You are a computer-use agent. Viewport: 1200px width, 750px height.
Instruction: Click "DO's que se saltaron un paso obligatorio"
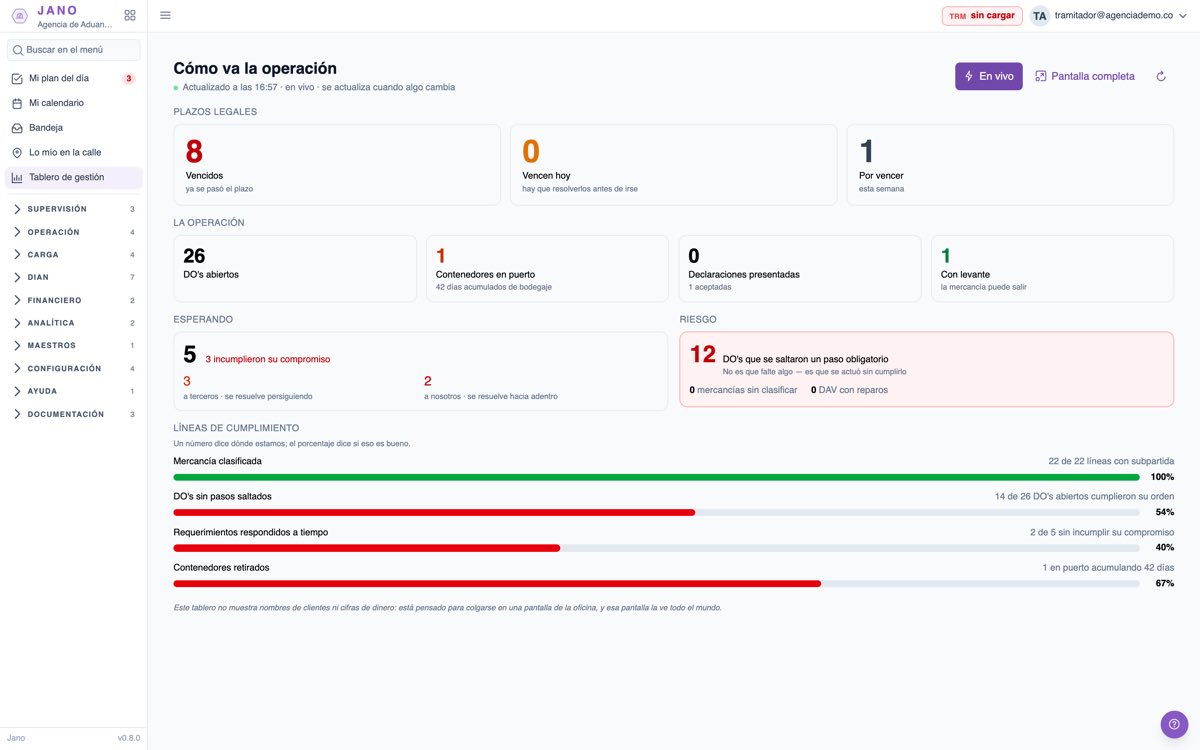click(806, 359)
